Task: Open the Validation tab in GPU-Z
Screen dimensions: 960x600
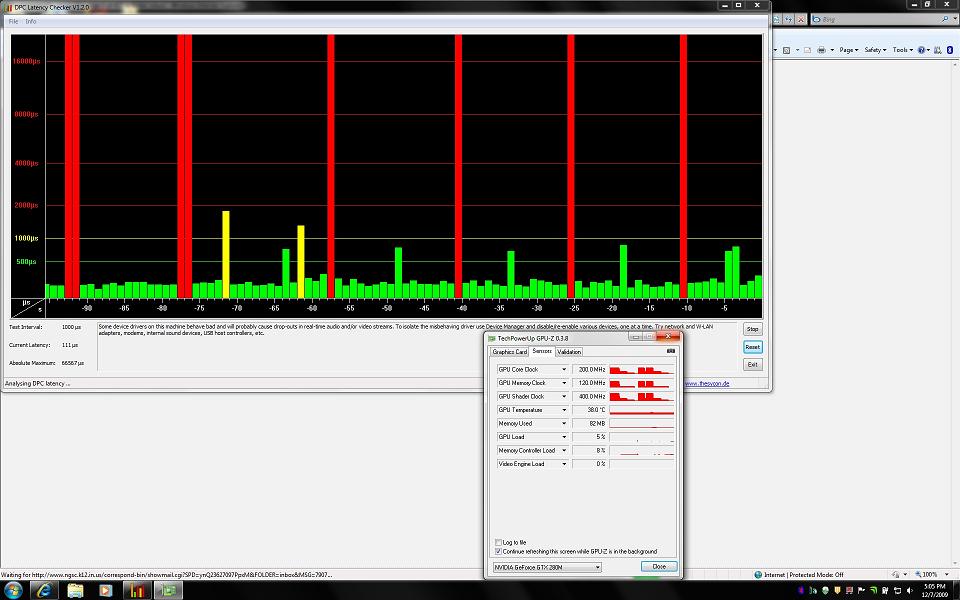Action: (x=569, y=352)
